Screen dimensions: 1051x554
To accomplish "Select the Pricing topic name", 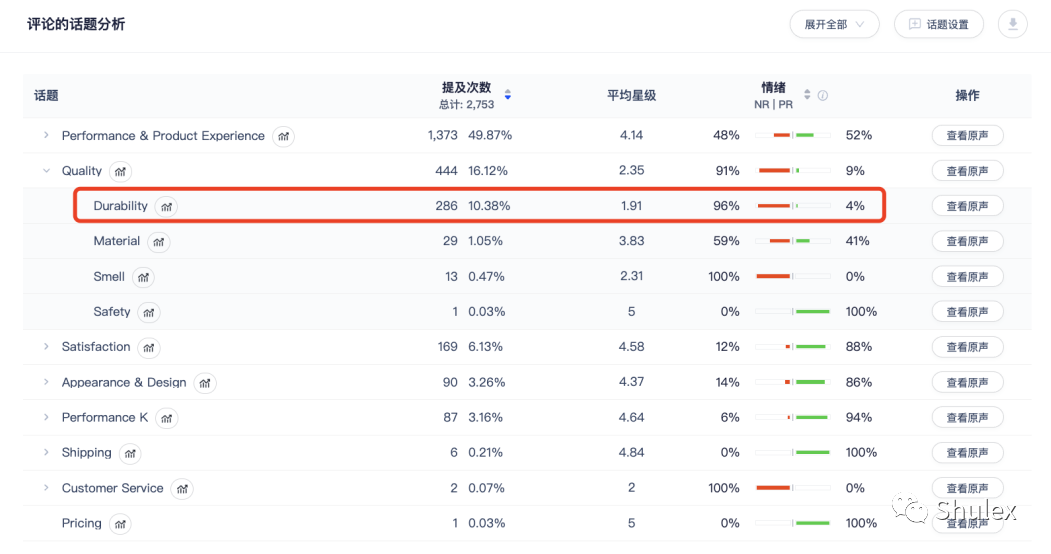I will click(x=82, y=523).
